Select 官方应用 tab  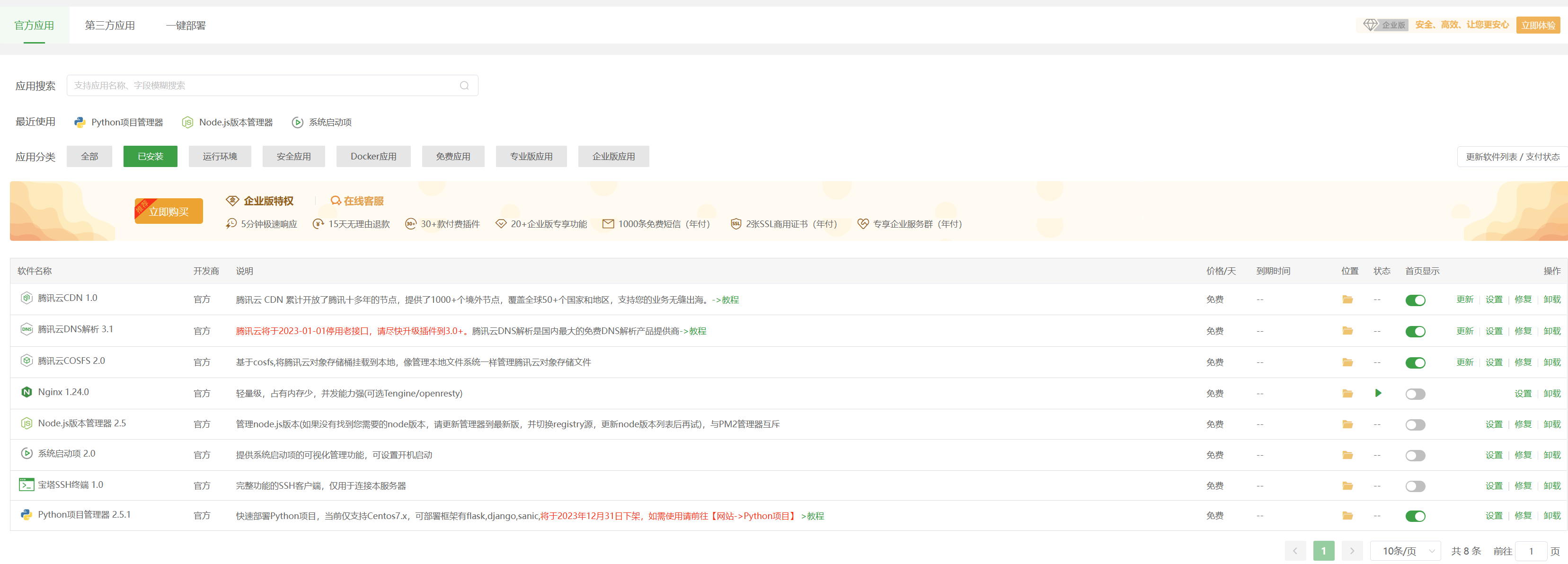point(34,26)
